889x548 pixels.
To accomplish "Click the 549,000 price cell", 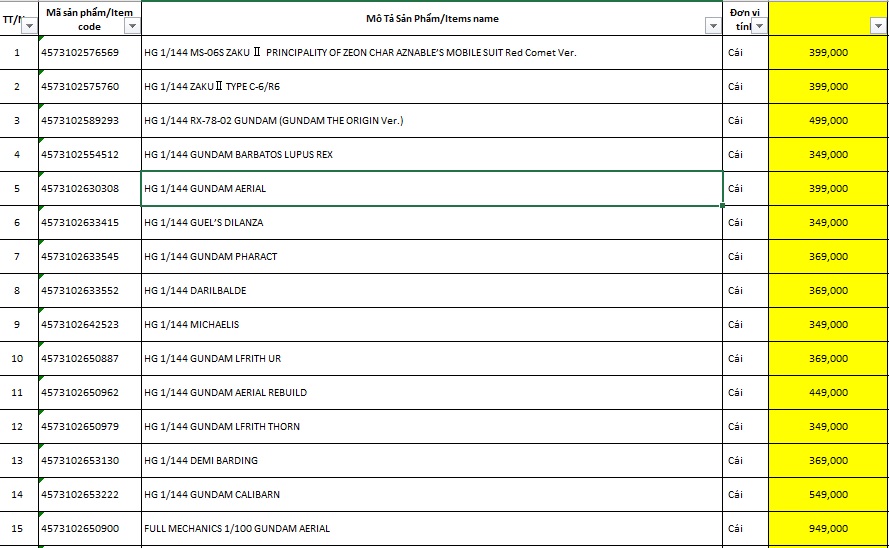I will pyautogui.click(x=828, y=495).
